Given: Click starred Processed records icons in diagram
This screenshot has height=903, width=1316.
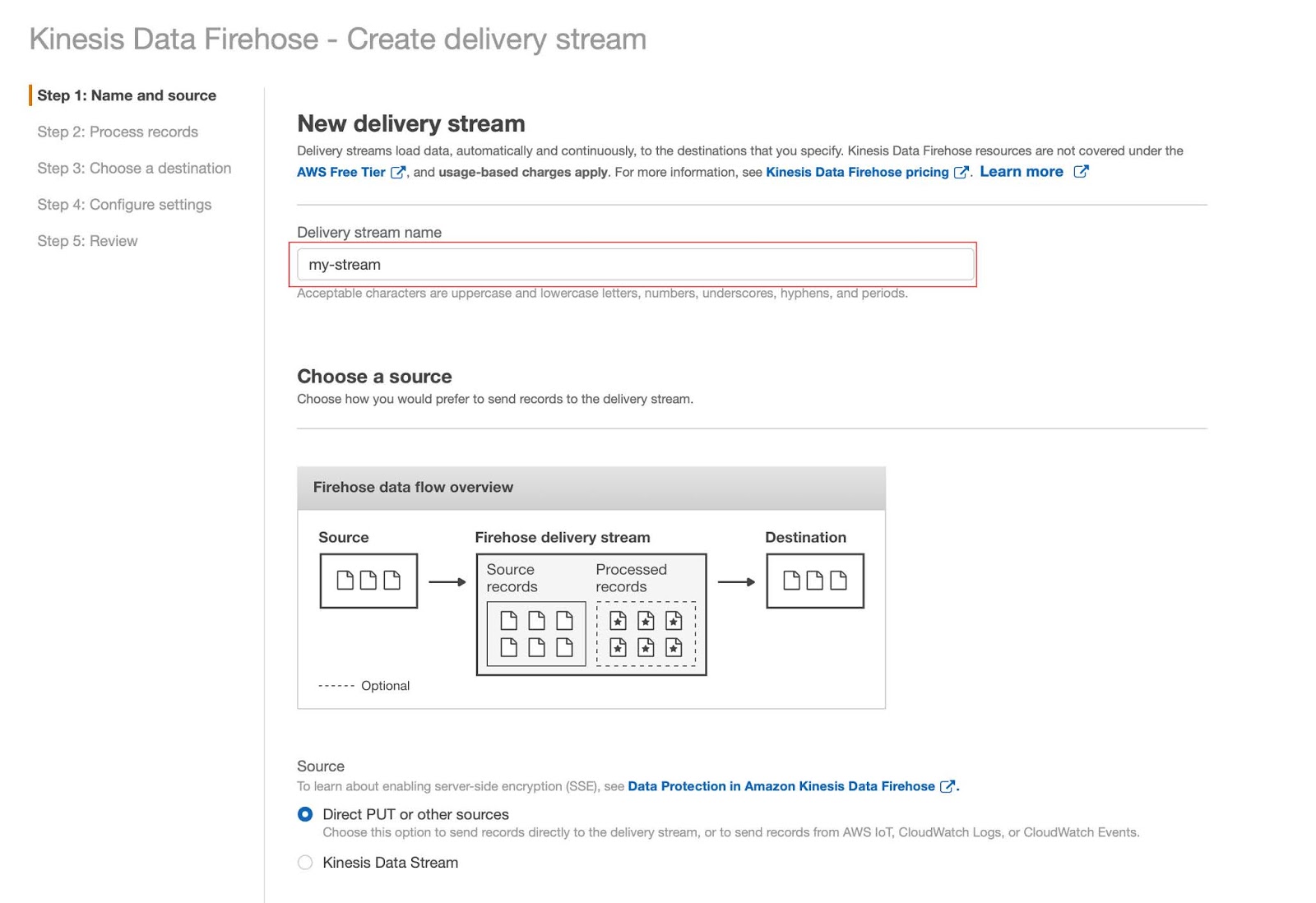Looking at the screenshot, I should 646,633.
